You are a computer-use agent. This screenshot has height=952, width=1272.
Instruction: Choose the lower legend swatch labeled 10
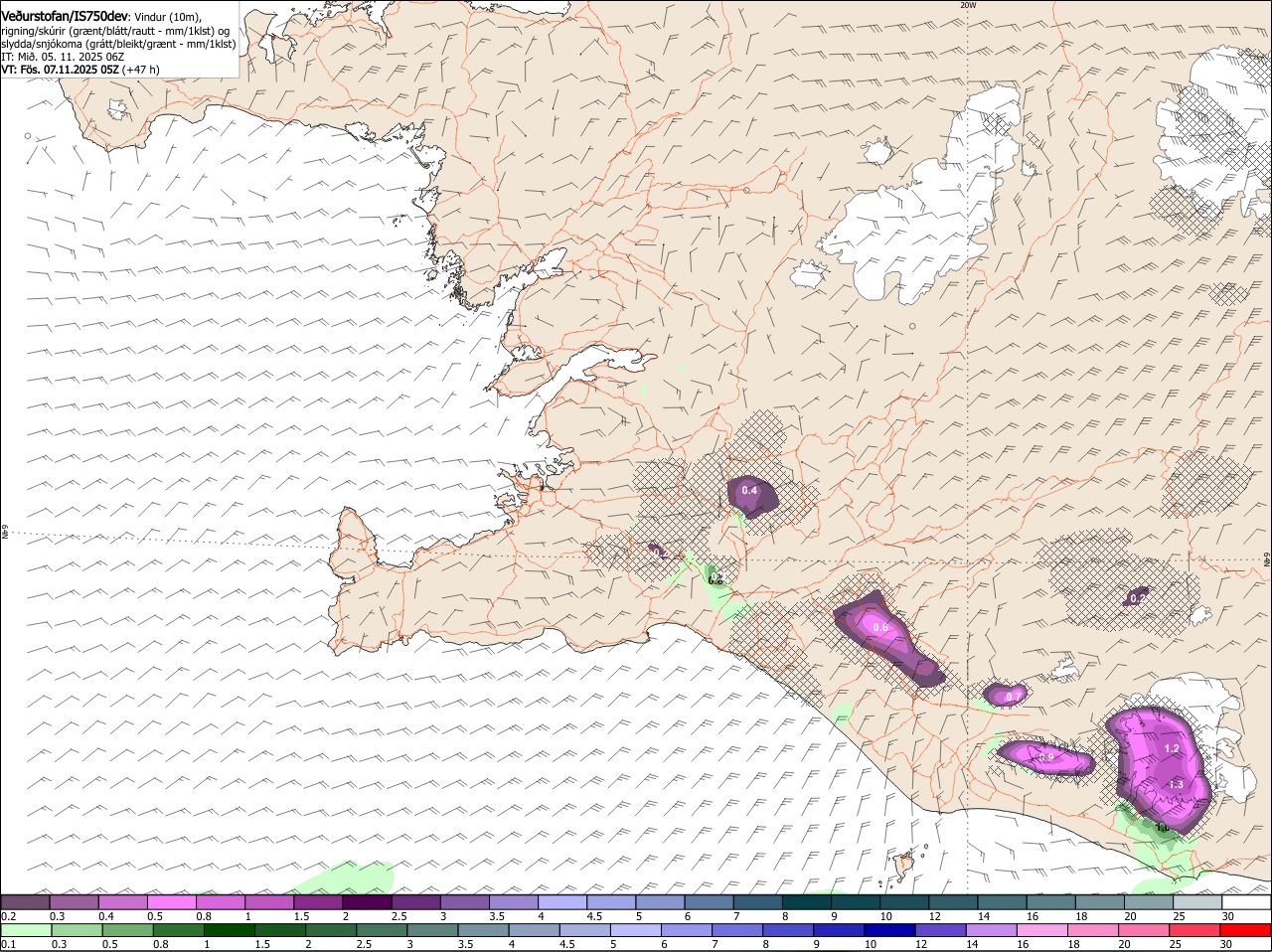(x=890, y=930)
